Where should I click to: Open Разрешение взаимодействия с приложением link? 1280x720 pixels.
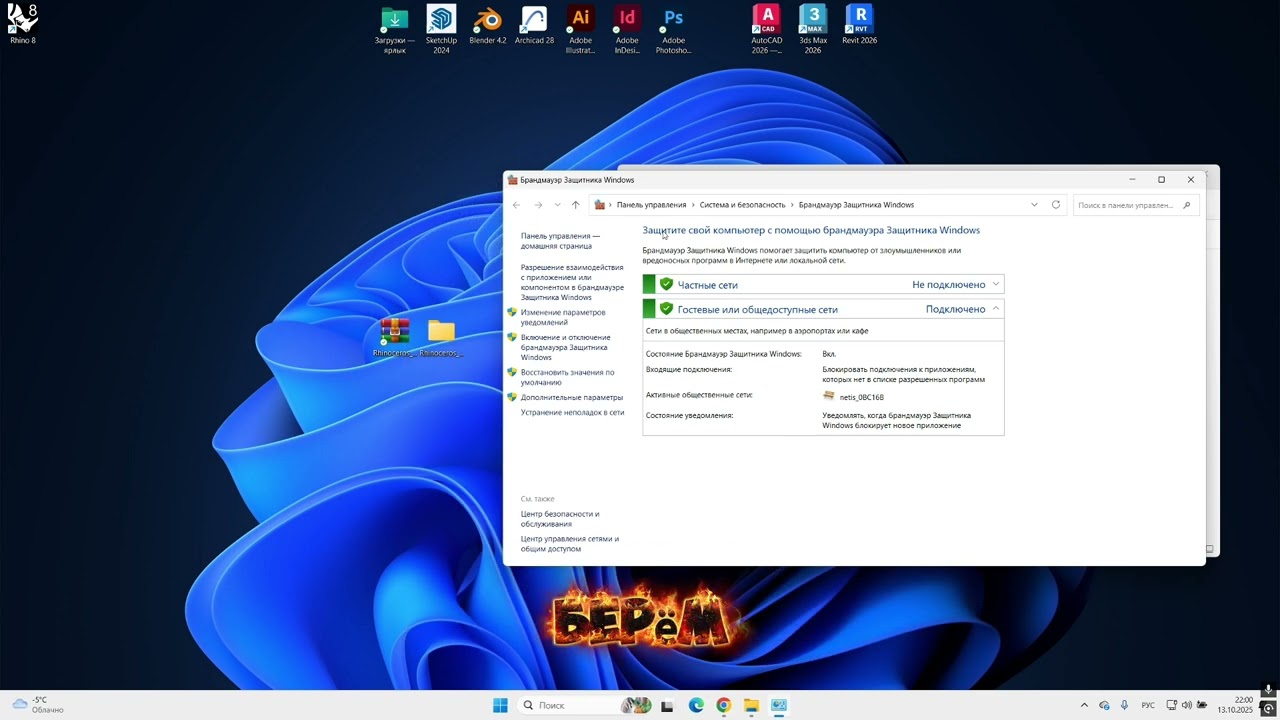[x=572, y=282]
